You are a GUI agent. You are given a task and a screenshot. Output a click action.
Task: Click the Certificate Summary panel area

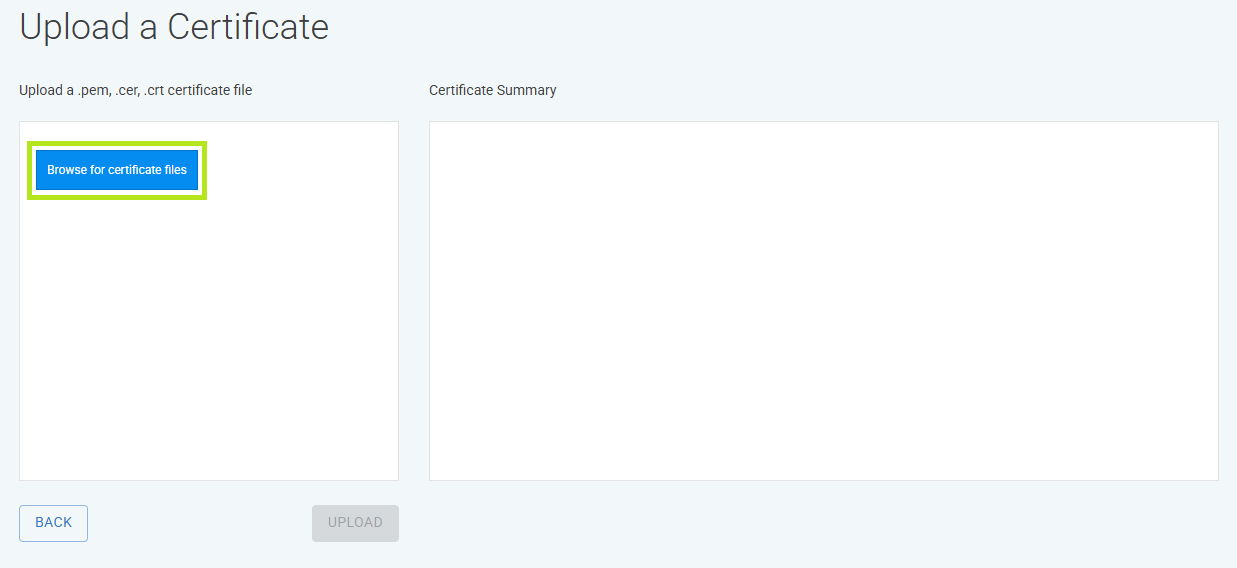[823, 301]
